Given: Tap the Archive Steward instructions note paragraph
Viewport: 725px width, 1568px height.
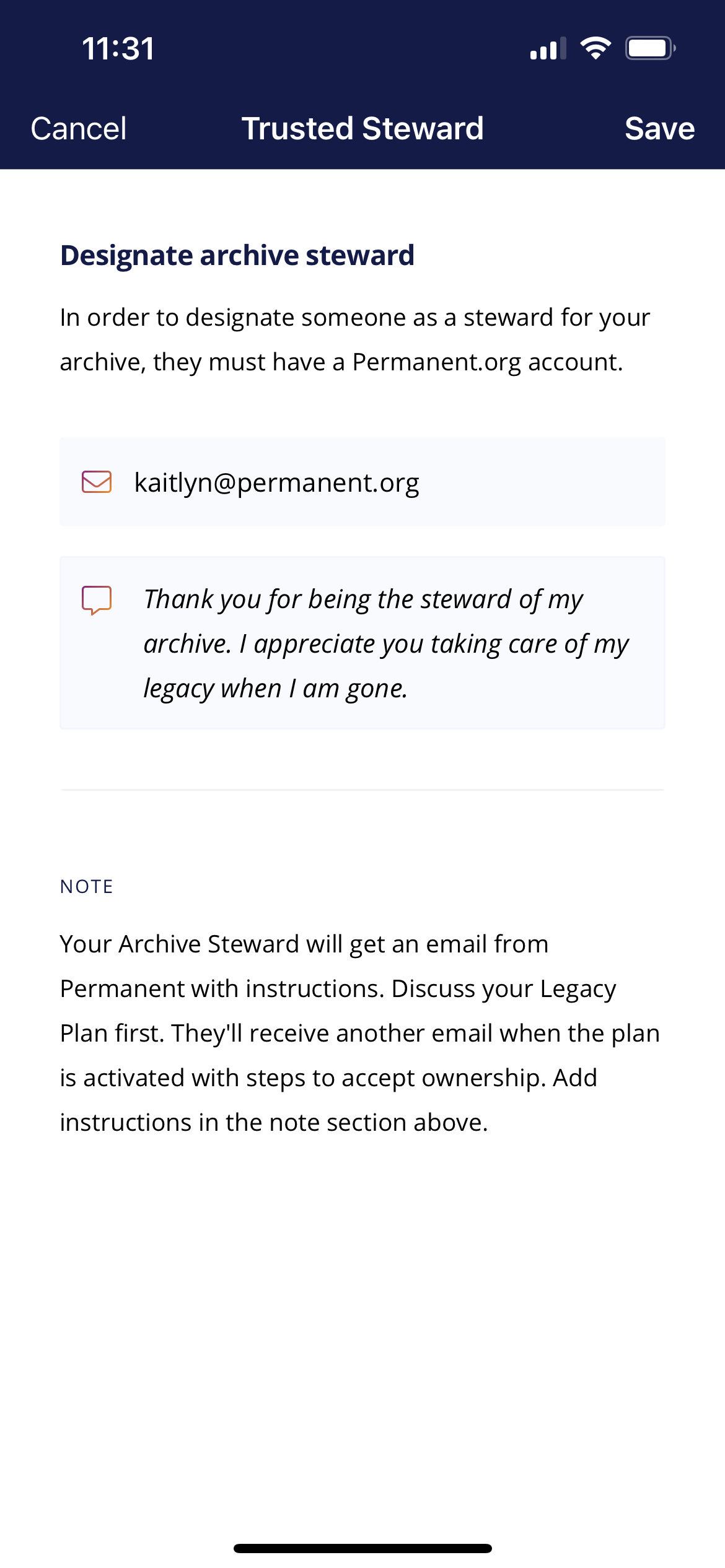Looking at the screenshot, I should point(360,1033).
